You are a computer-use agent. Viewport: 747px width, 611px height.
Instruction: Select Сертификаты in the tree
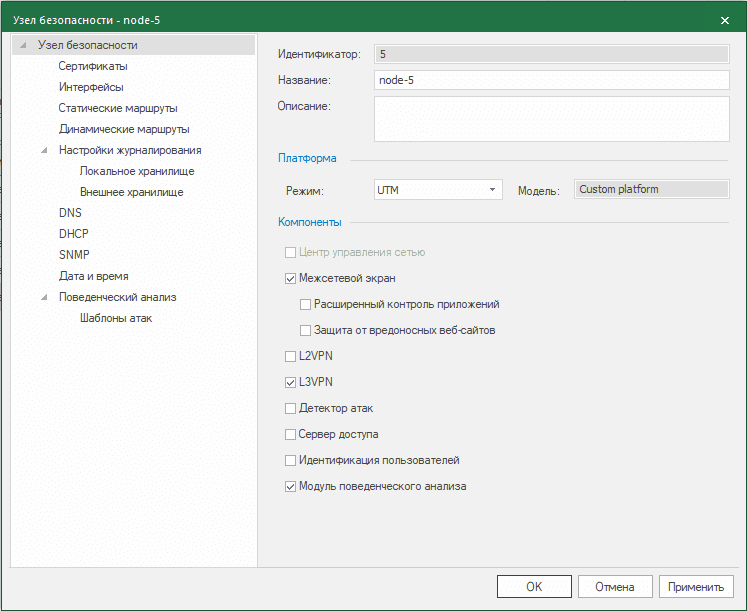pos(92,66)
